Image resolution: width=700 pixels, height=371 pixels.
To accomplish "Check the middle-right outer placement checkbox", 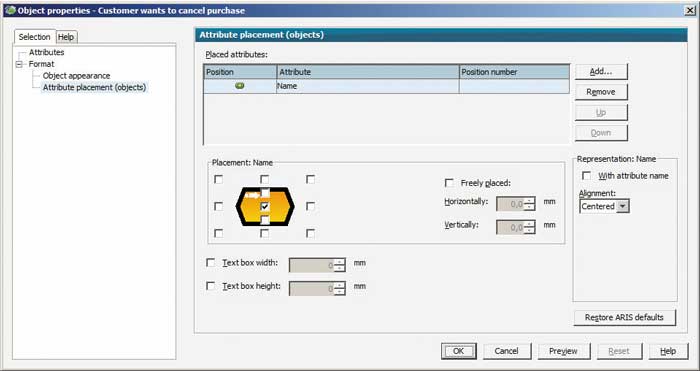I will click(x=310, y=206).
